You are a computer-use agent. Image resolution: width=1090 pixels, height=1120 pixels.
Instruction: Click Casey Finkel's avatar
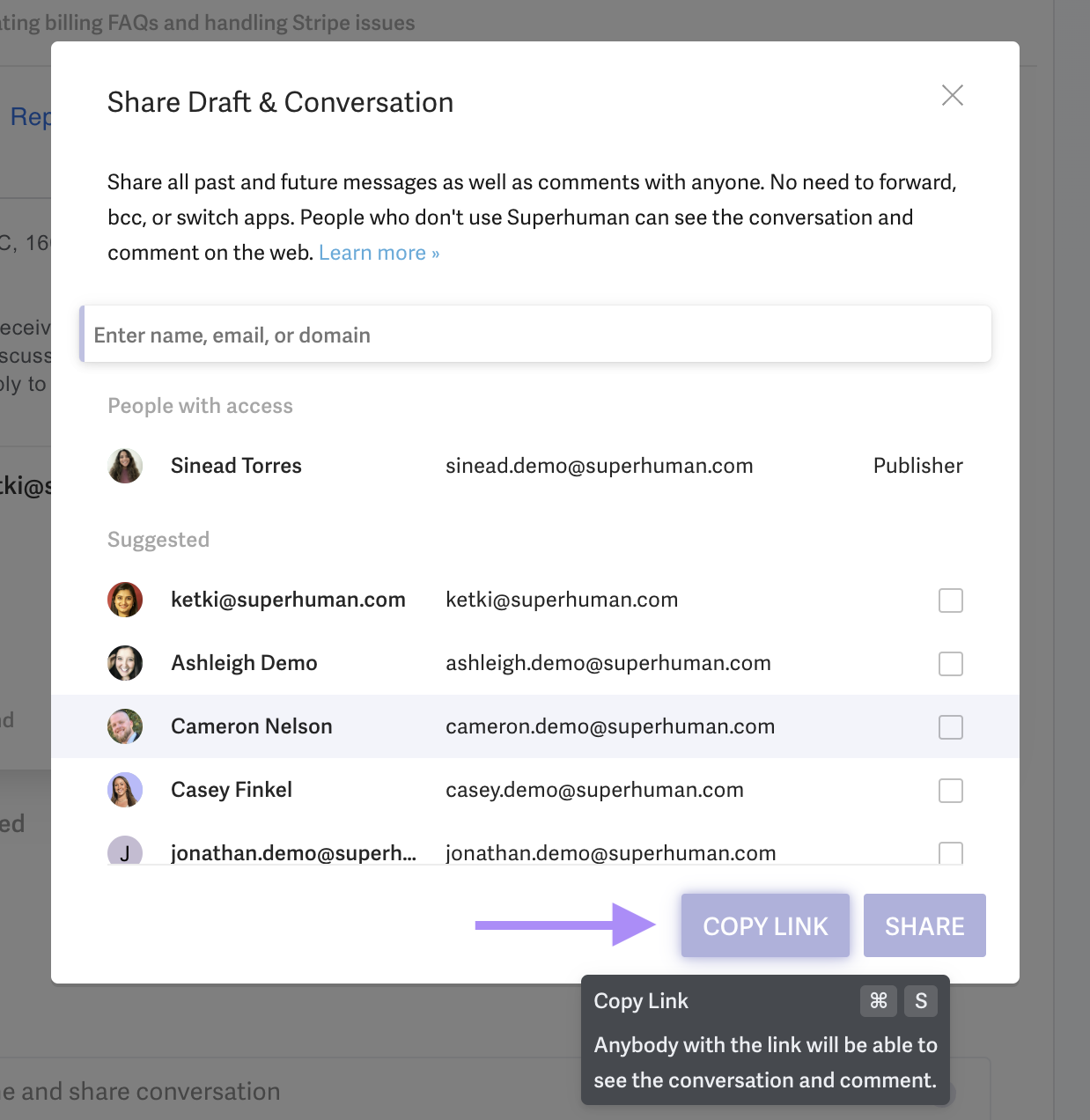coord(125,790)
